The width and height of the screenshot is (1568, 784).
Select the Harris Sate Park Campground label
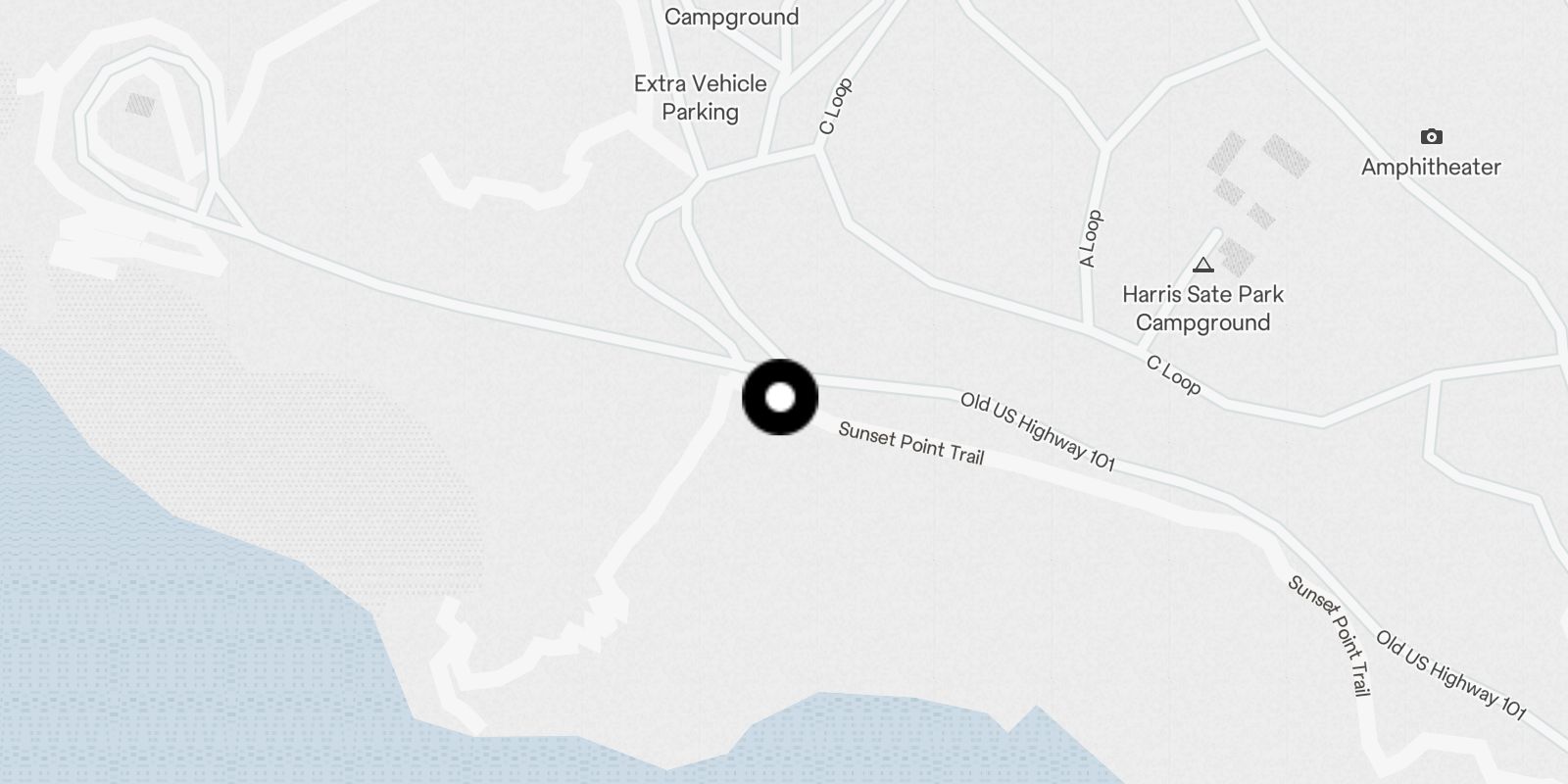1202,309
